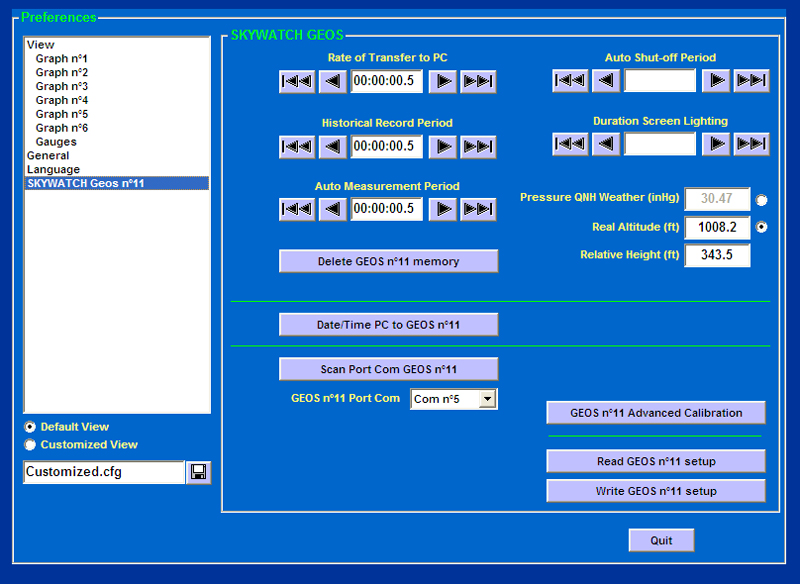Decrease Historical Record Period one step
The image size is (800, 584).
pos(333,147)
